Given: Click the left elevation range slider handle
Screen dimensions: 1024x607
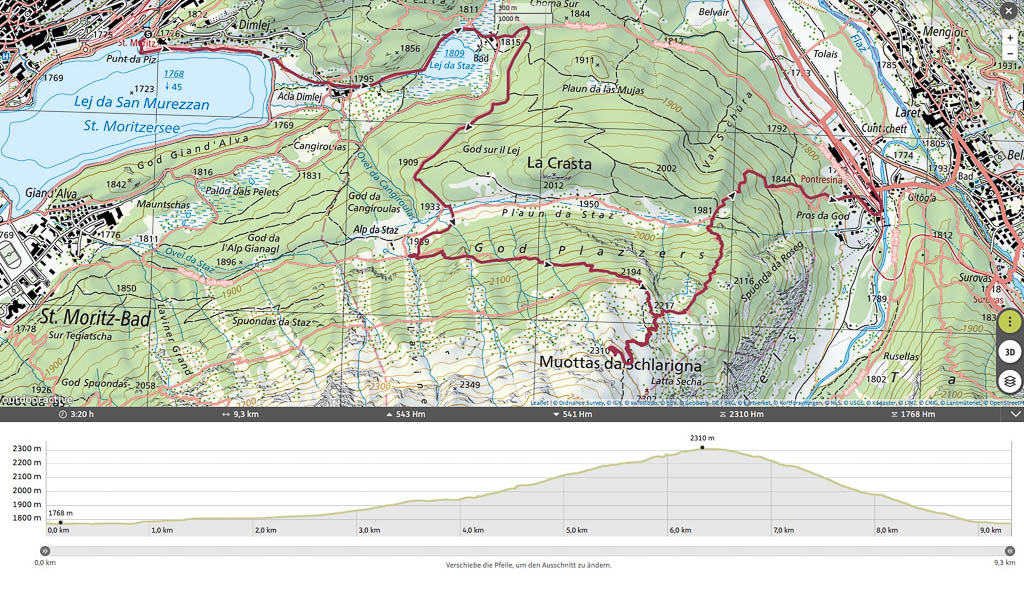Looking at the screenshot, I should coord(45,550).
